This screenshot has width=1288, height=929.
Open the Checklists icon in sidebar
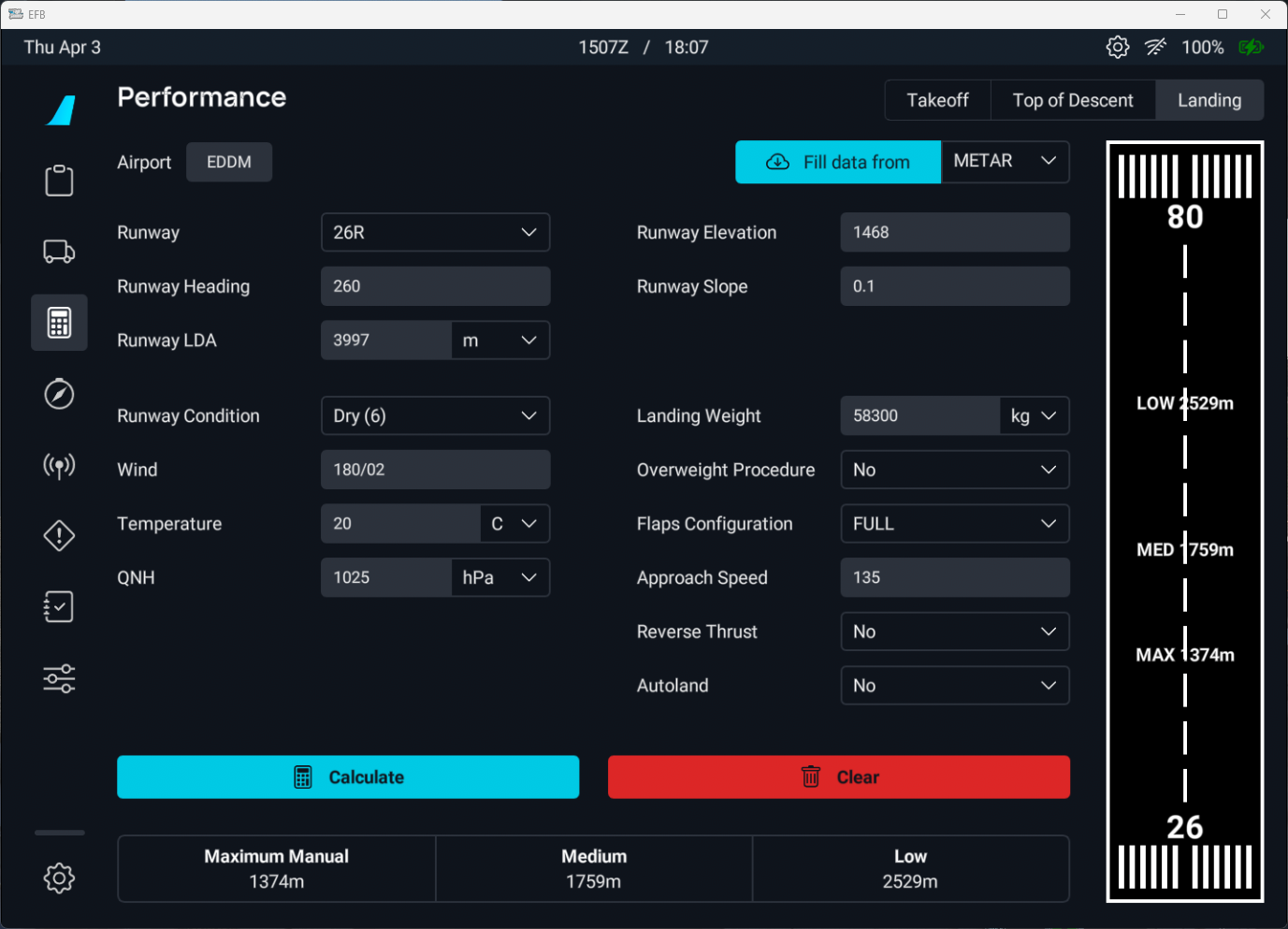click(x=59, y=607)
